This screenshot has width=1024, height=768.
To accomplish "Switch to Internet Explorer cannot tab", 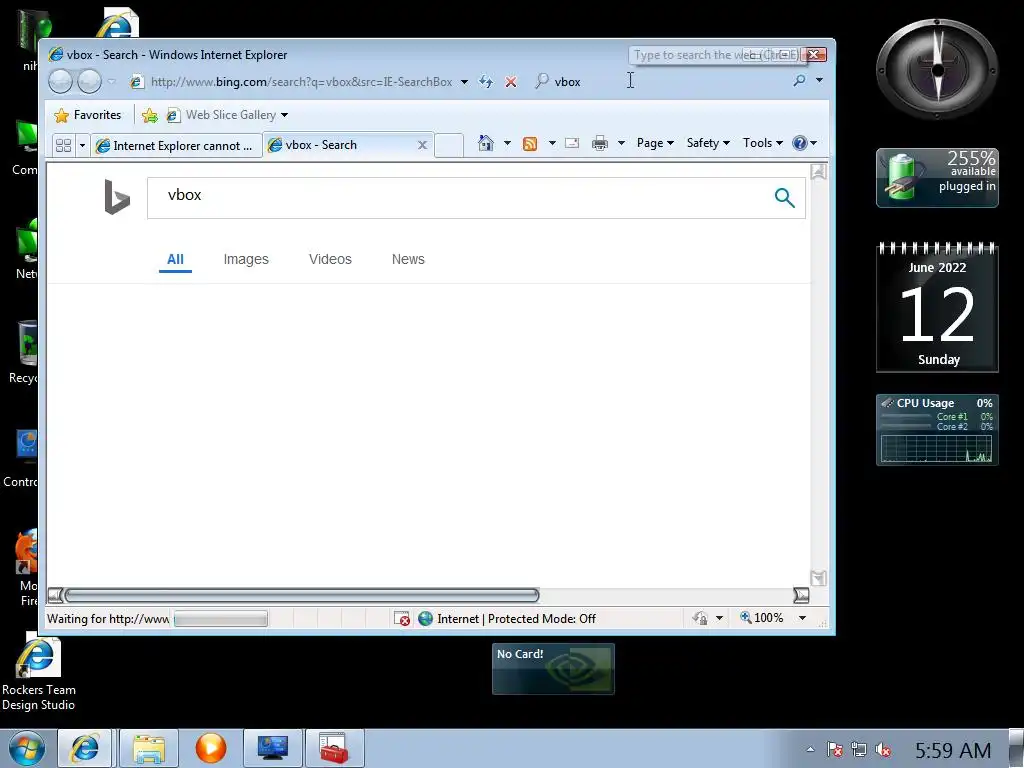I will point(176,145).
